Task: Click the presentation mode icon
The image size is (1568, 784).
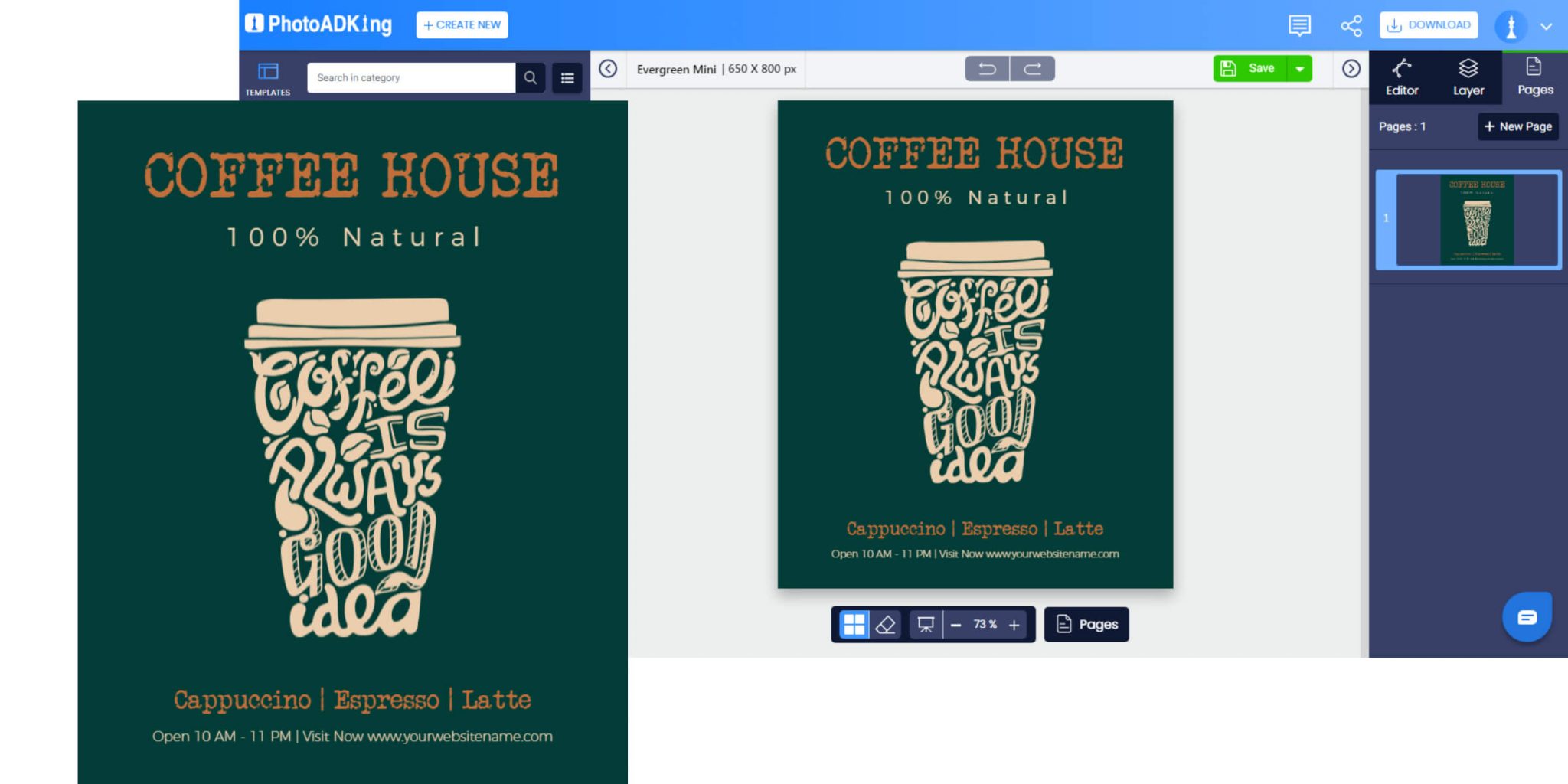Action: click(926, 625)
